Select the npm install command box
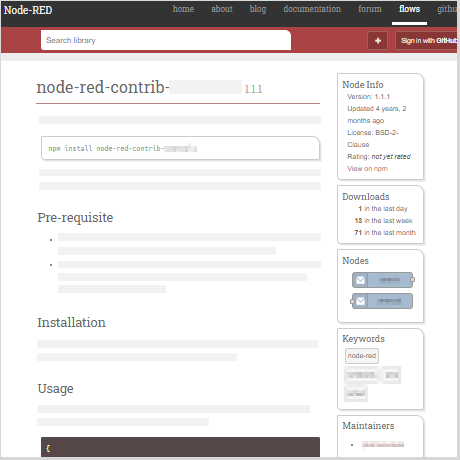This screenshot has width=460, height=460. (180, 148)
